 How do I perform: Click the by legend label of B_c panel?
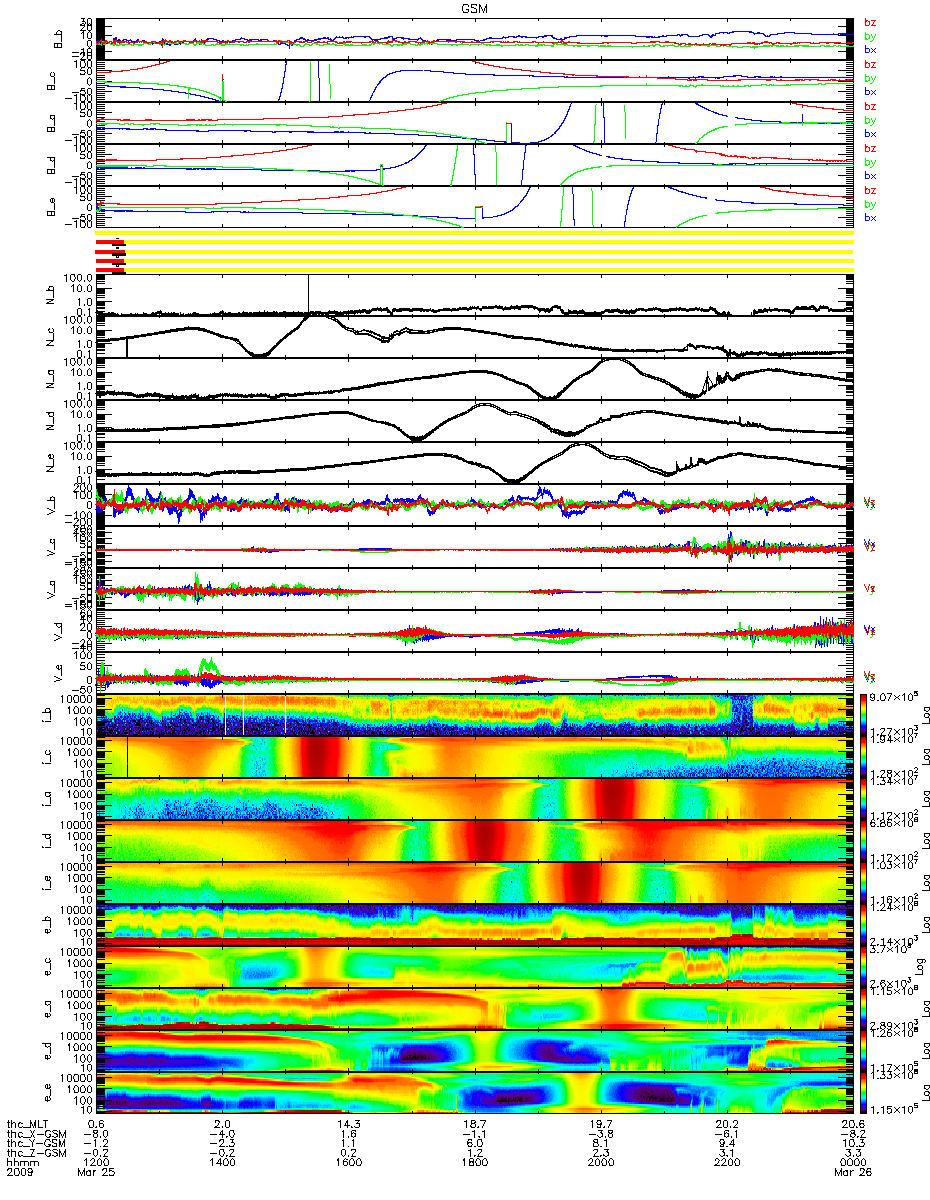pos(870,78)
